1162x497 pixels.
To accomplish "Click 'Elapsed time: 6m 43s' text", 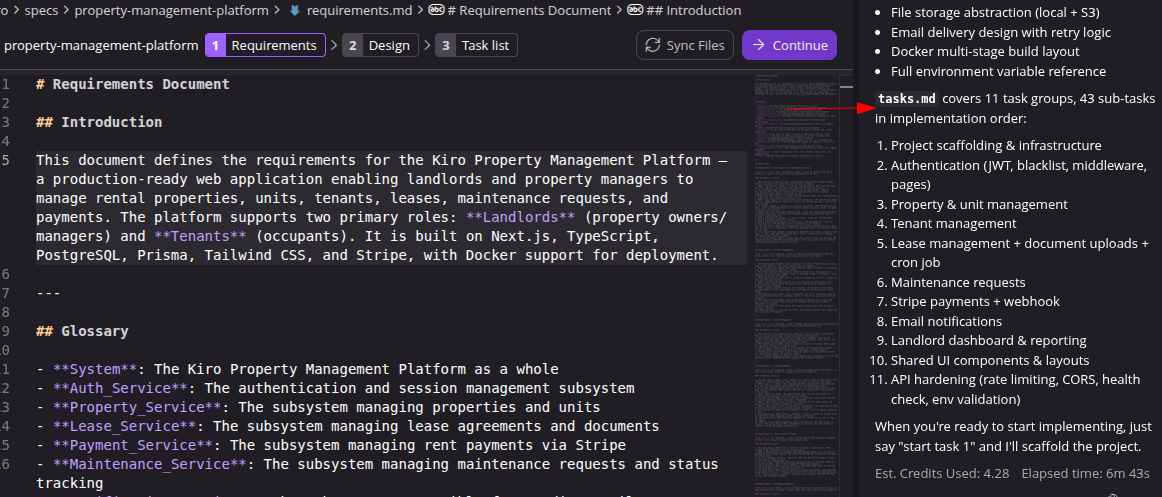I will tap(1086, 473).
